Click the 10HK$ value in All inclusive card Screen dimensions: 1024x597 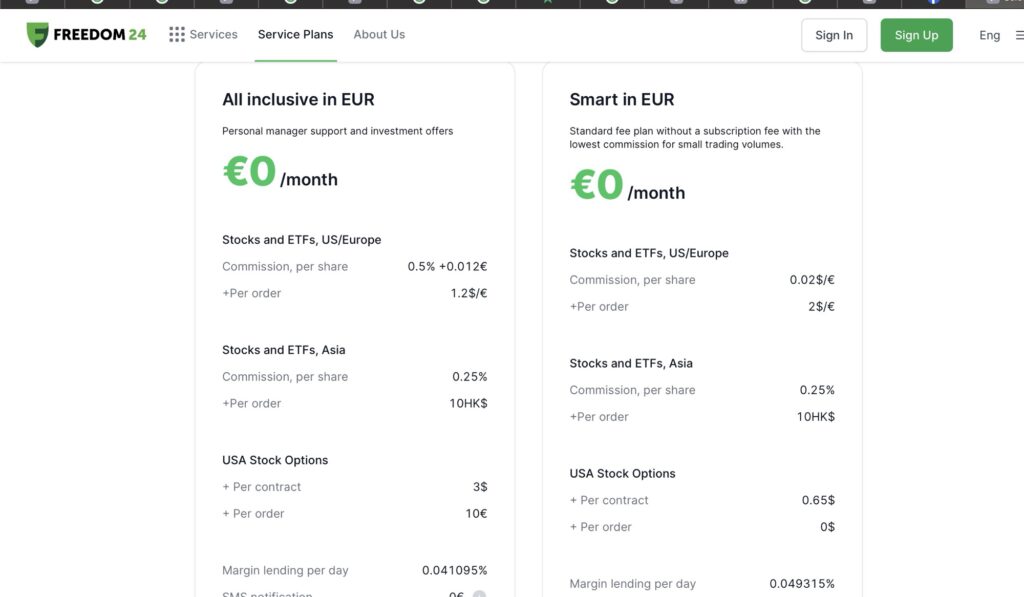tap(468, 404)
